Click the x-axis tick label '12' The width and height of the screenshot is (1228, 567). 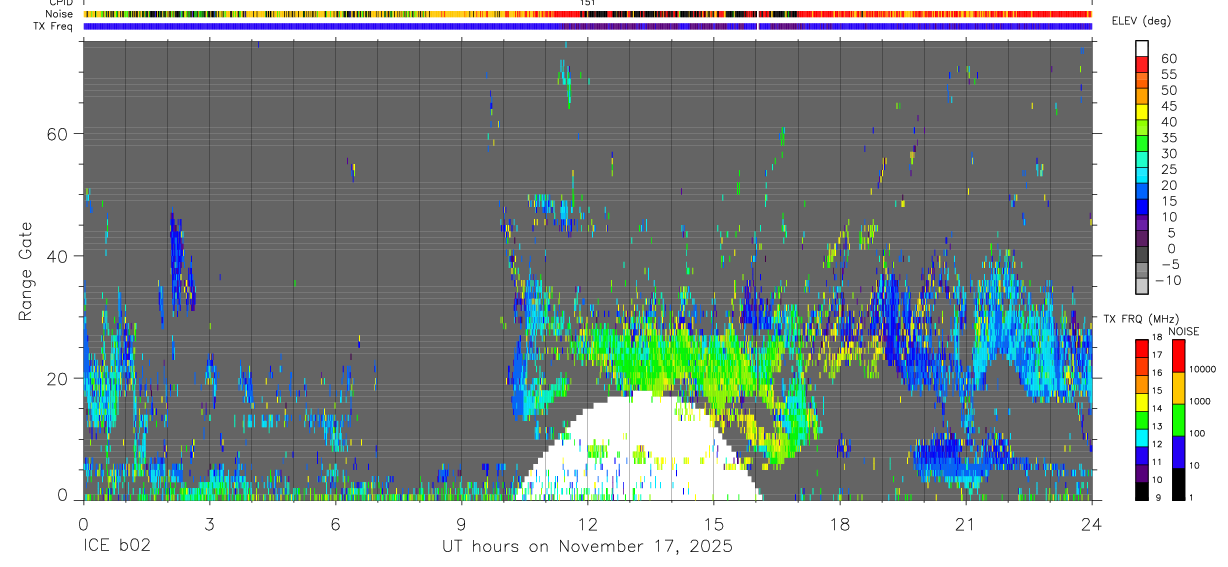click(587, 524)
